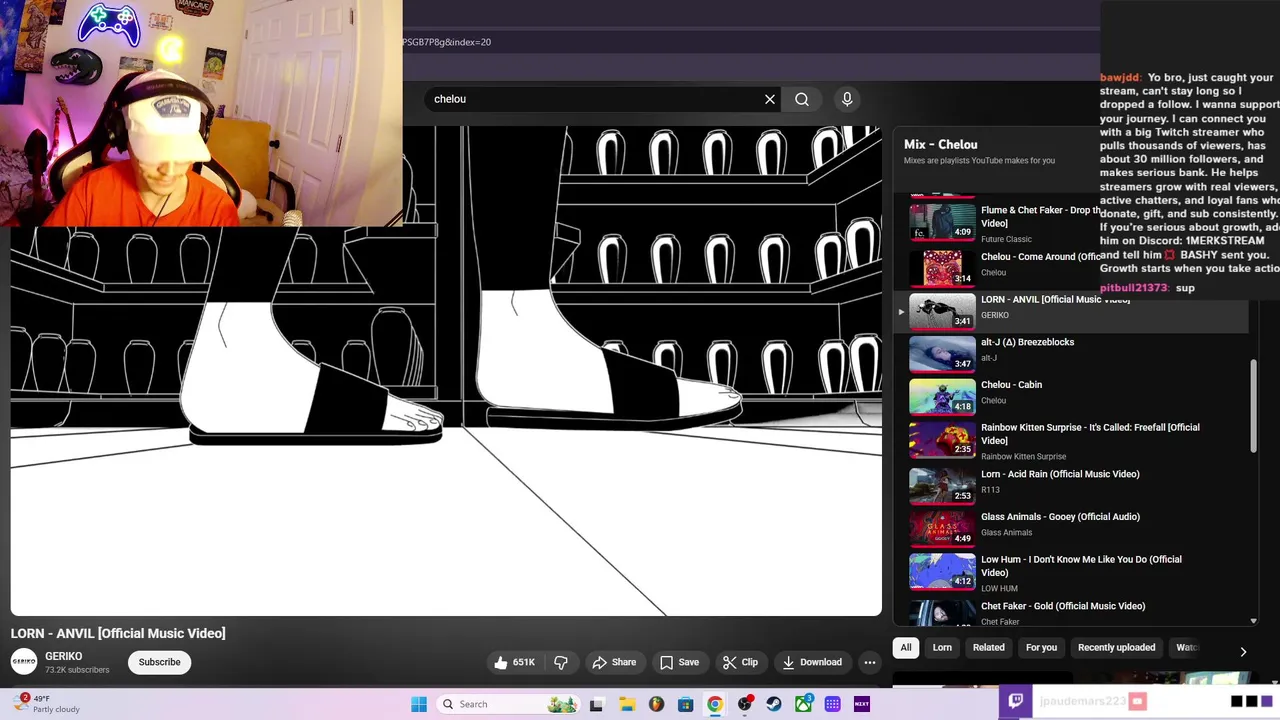
Task: Play Rainbow Kitten Surprise Freefall thumbnail
Action: point(942,438)
